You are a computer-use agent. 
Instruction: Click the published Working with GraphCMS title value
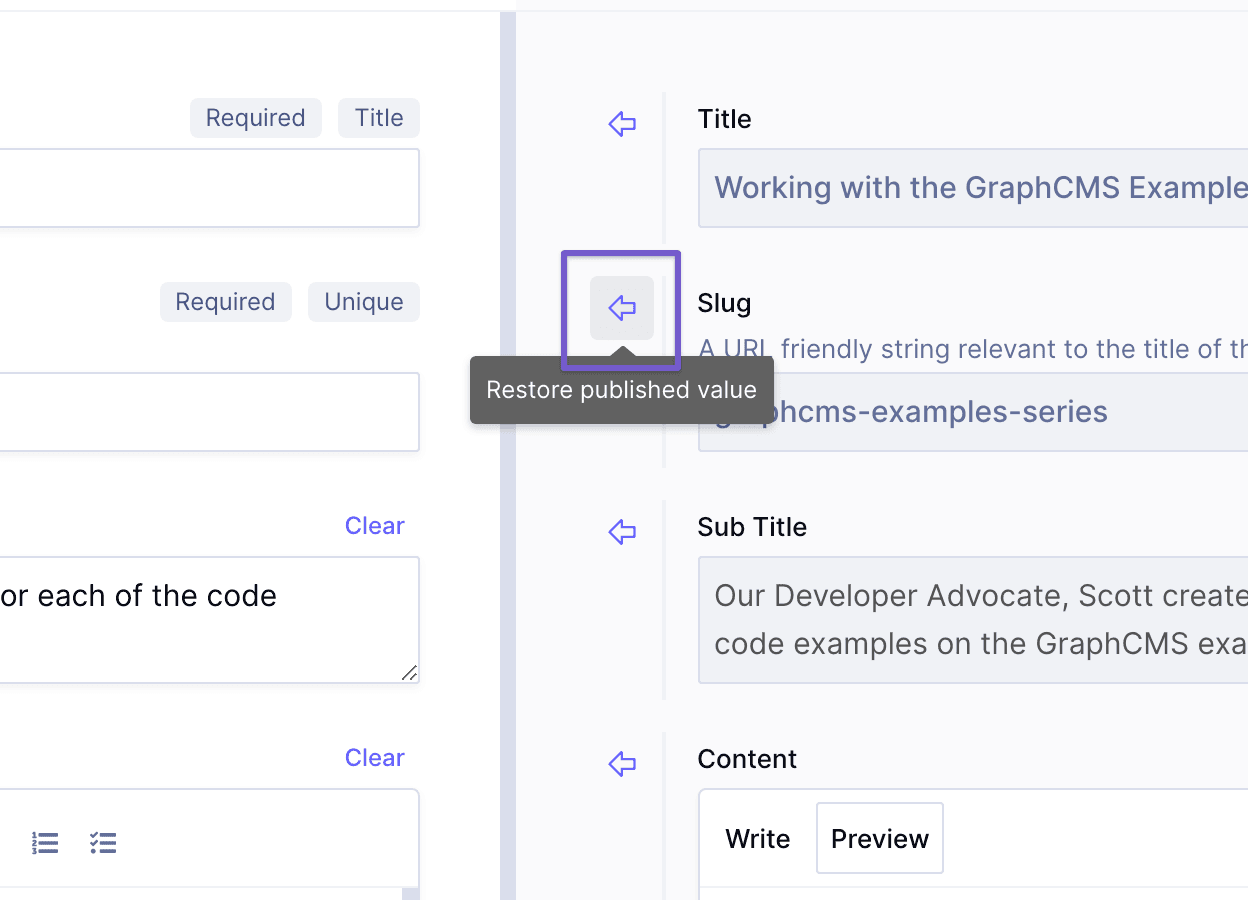pos(970,188)
